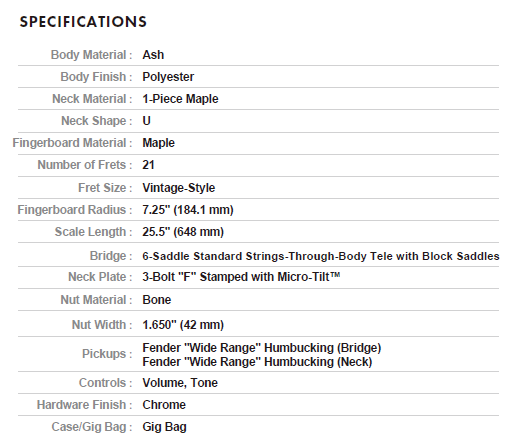Click the Wide Range Humbucking (Bridge) pickup
Screen dimensions: 510x440
click(x=262, y=348)
